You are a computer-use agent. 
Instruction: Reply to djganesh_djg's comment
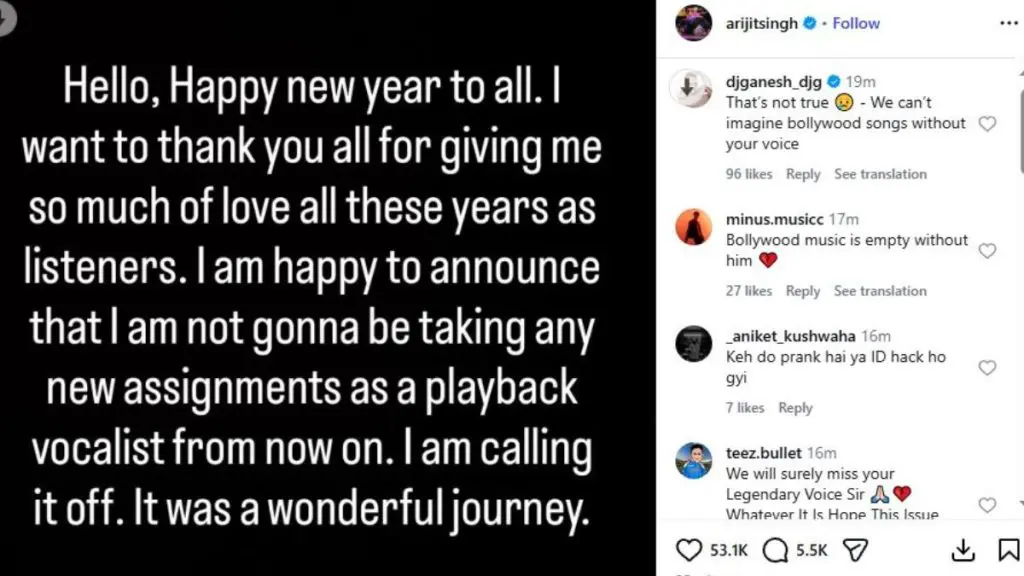803,174
